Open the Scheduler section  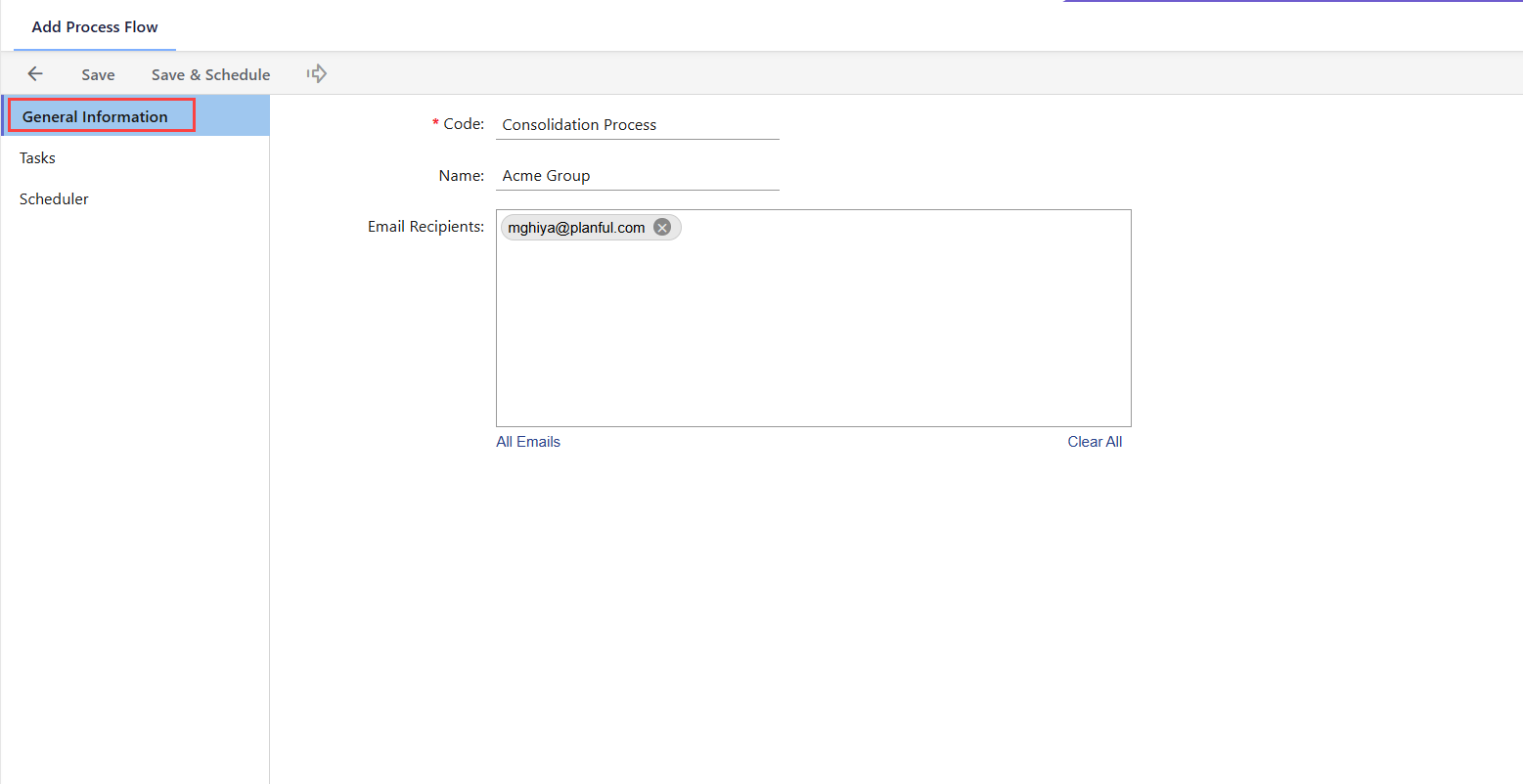(135, 198)
